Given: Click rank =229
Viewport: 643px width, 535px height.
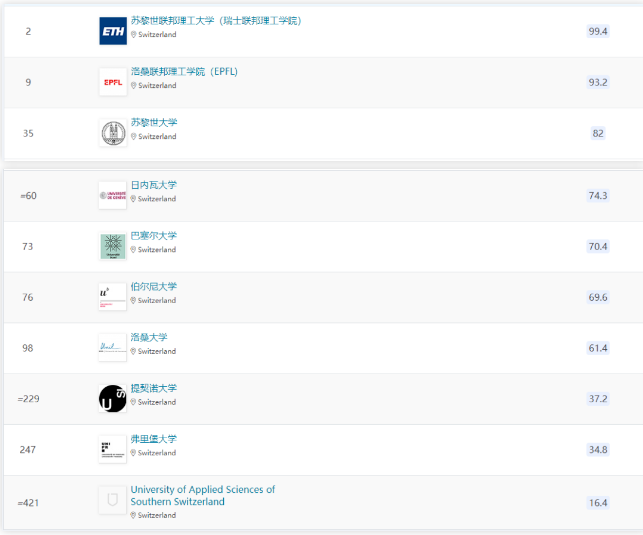Looking at the screenshot, I should tap(28, 398).
